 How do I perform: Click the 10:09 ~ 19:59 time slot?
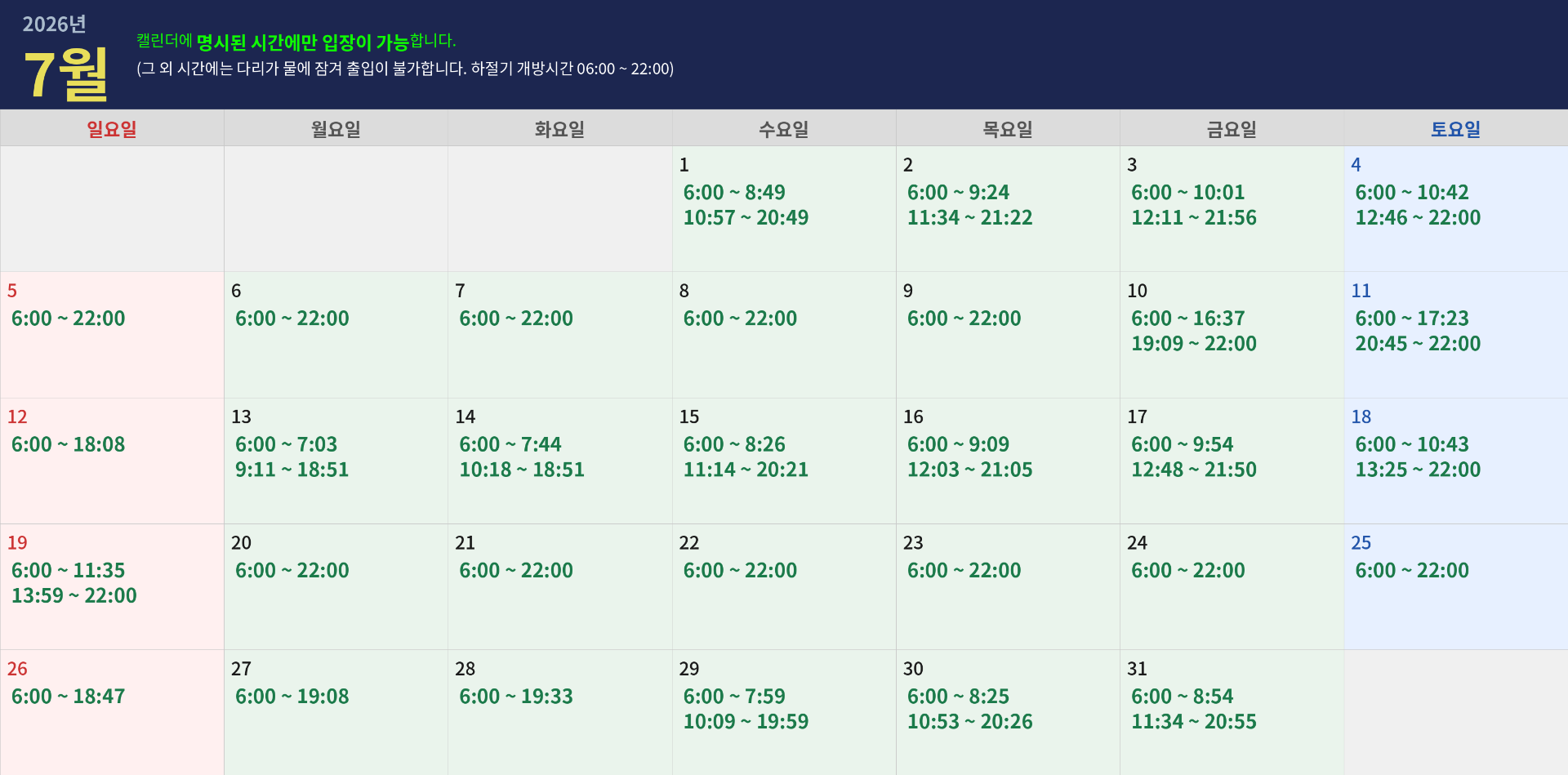(746, 722)
